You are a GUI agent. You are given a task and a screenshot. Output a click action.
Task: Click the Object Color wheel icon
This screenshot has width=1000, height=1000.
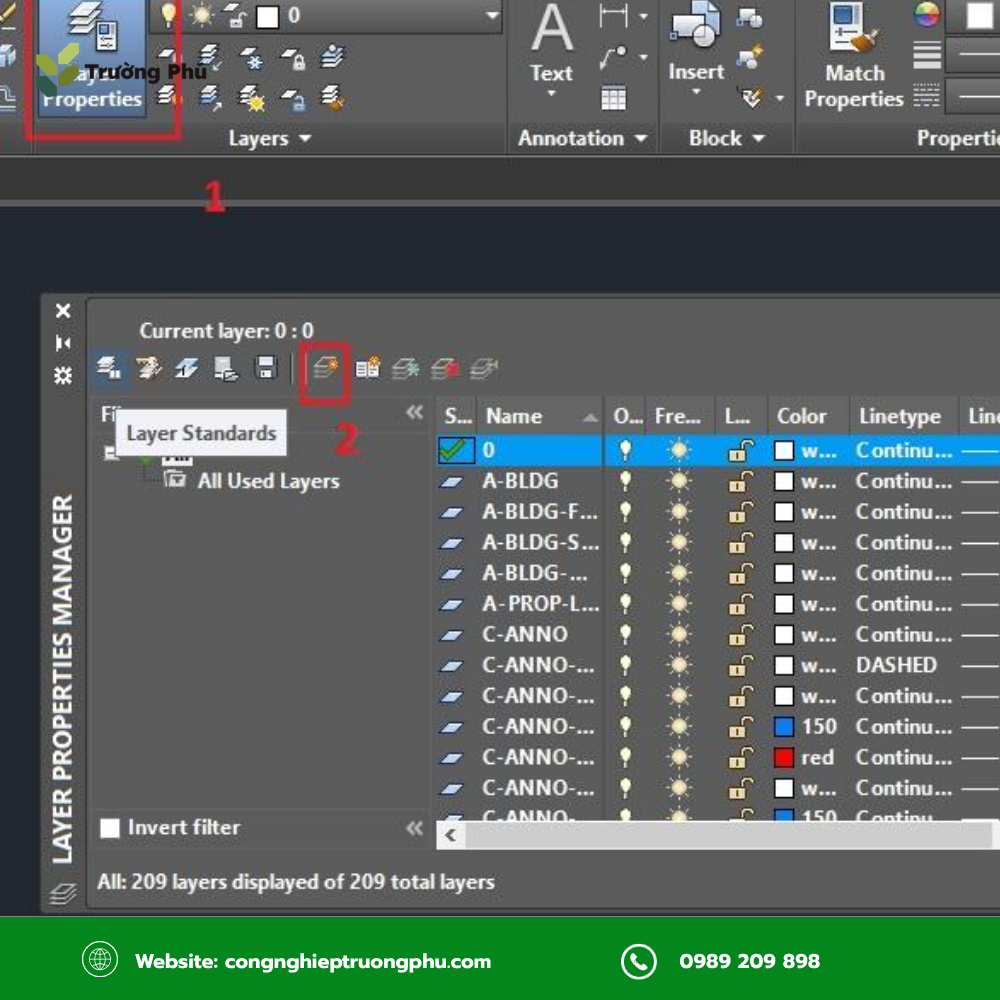(x=927, y=14)
